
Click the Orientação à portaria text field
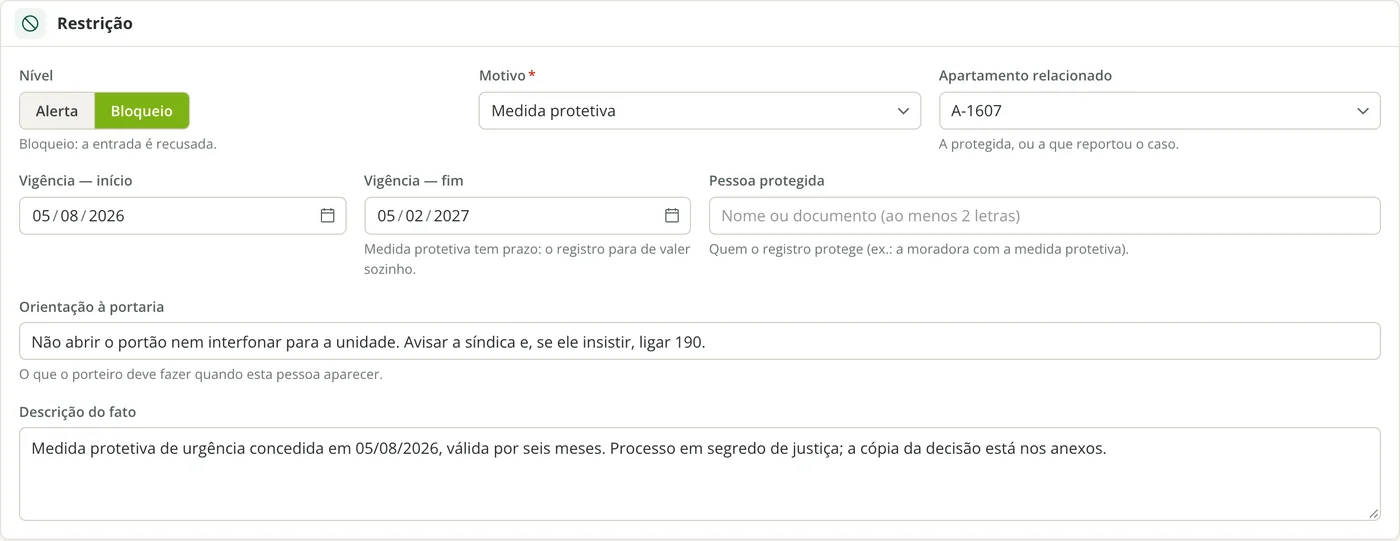coord(700,341)
